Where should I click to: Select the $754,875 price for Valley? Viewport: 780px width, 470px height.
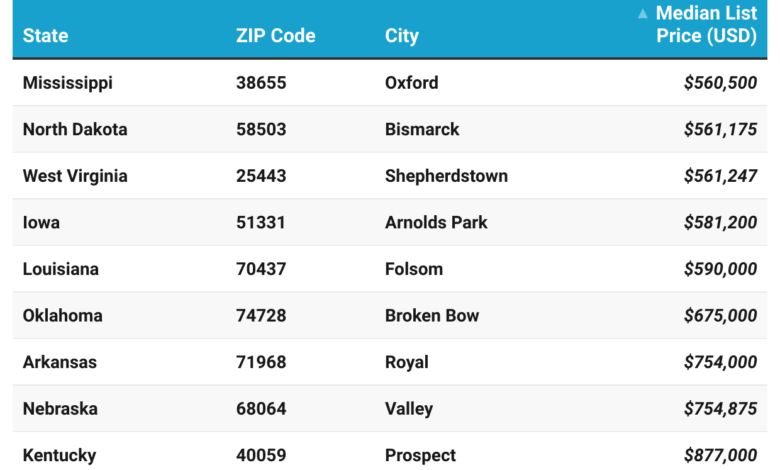point(720,409)
